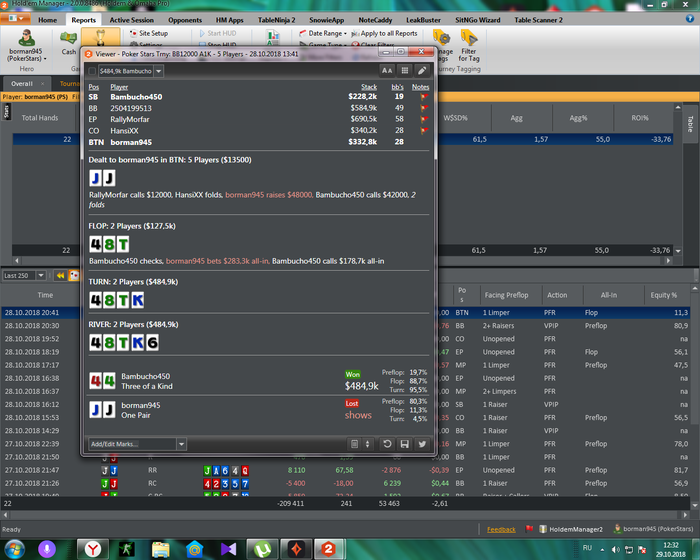This screenshot has height=560, width=700.
Task: Select the hand row dated 27.10.2018 21:47
Action: [346, 470]
